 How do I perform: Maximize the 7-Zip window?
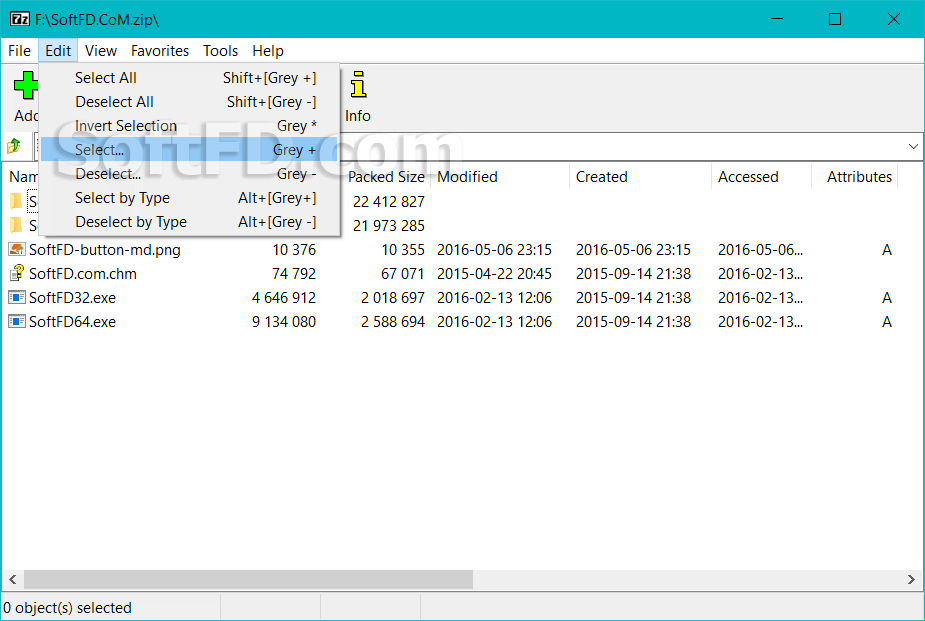click(x=835, y=19)
